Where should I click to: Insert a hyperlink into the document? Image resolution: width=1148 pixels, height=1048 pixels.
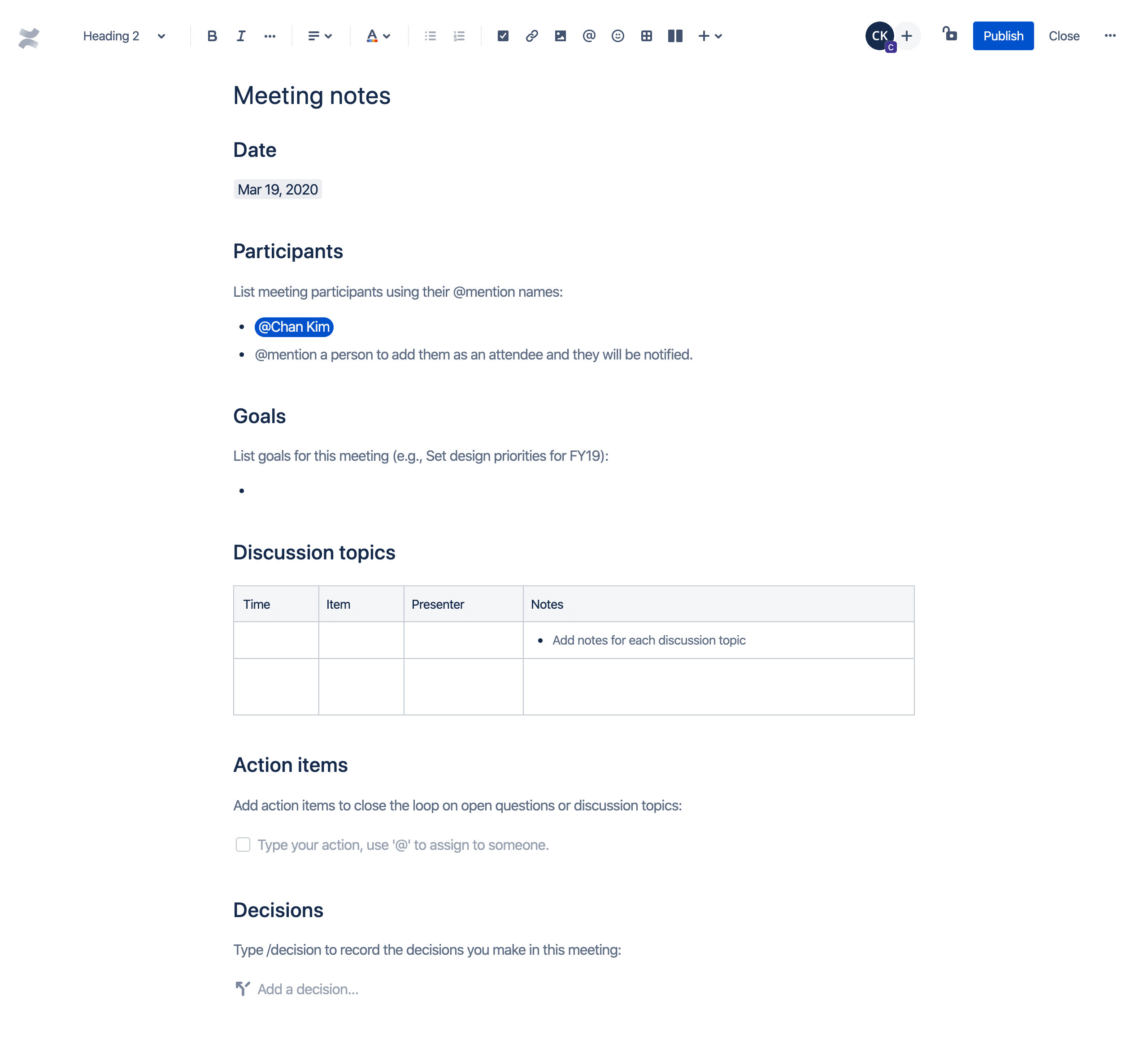[x=531, y=35]
